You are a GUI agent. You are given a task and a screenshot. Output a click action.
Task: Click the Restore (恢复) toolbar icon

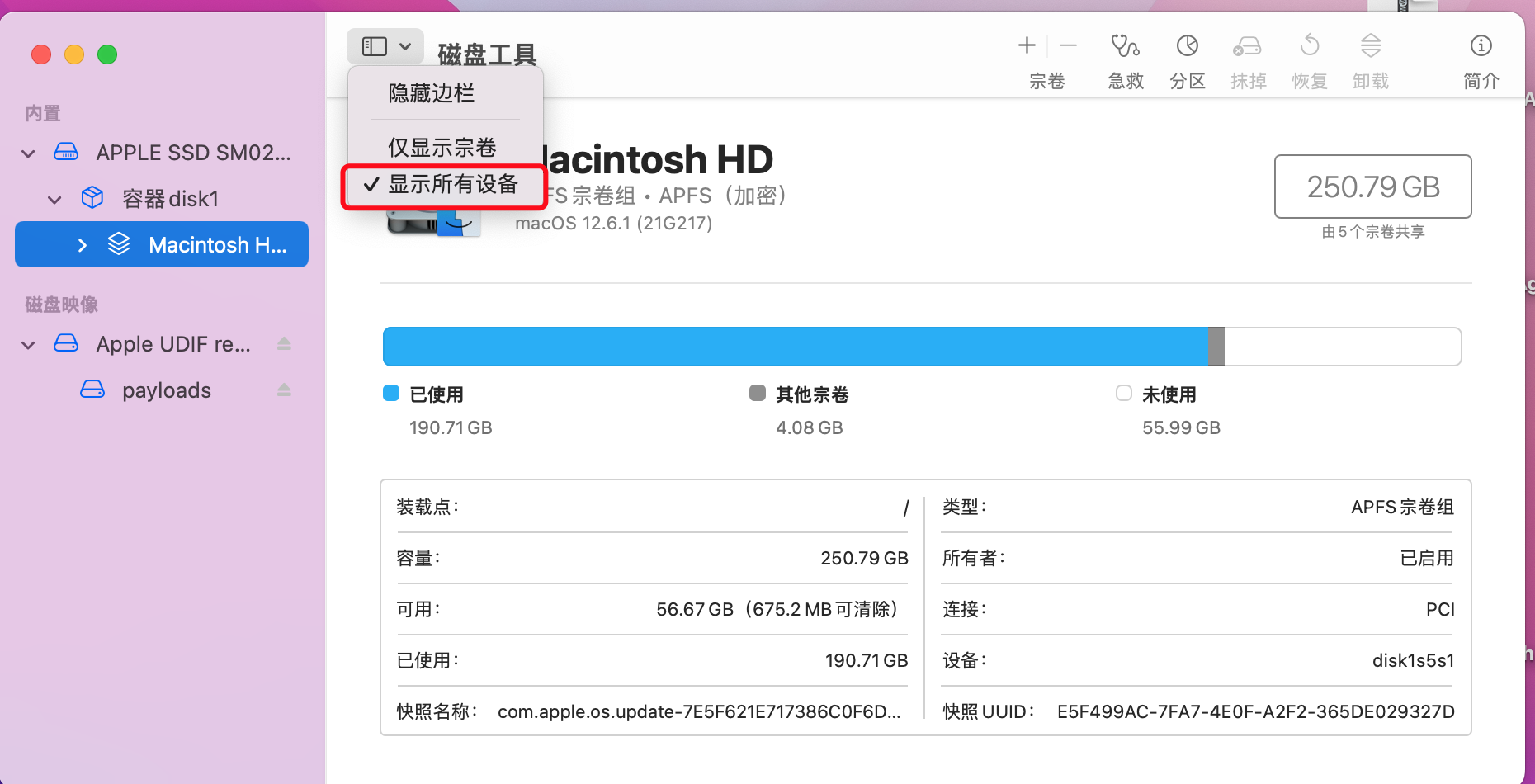pyautogui.click(x=1309, y=46)
